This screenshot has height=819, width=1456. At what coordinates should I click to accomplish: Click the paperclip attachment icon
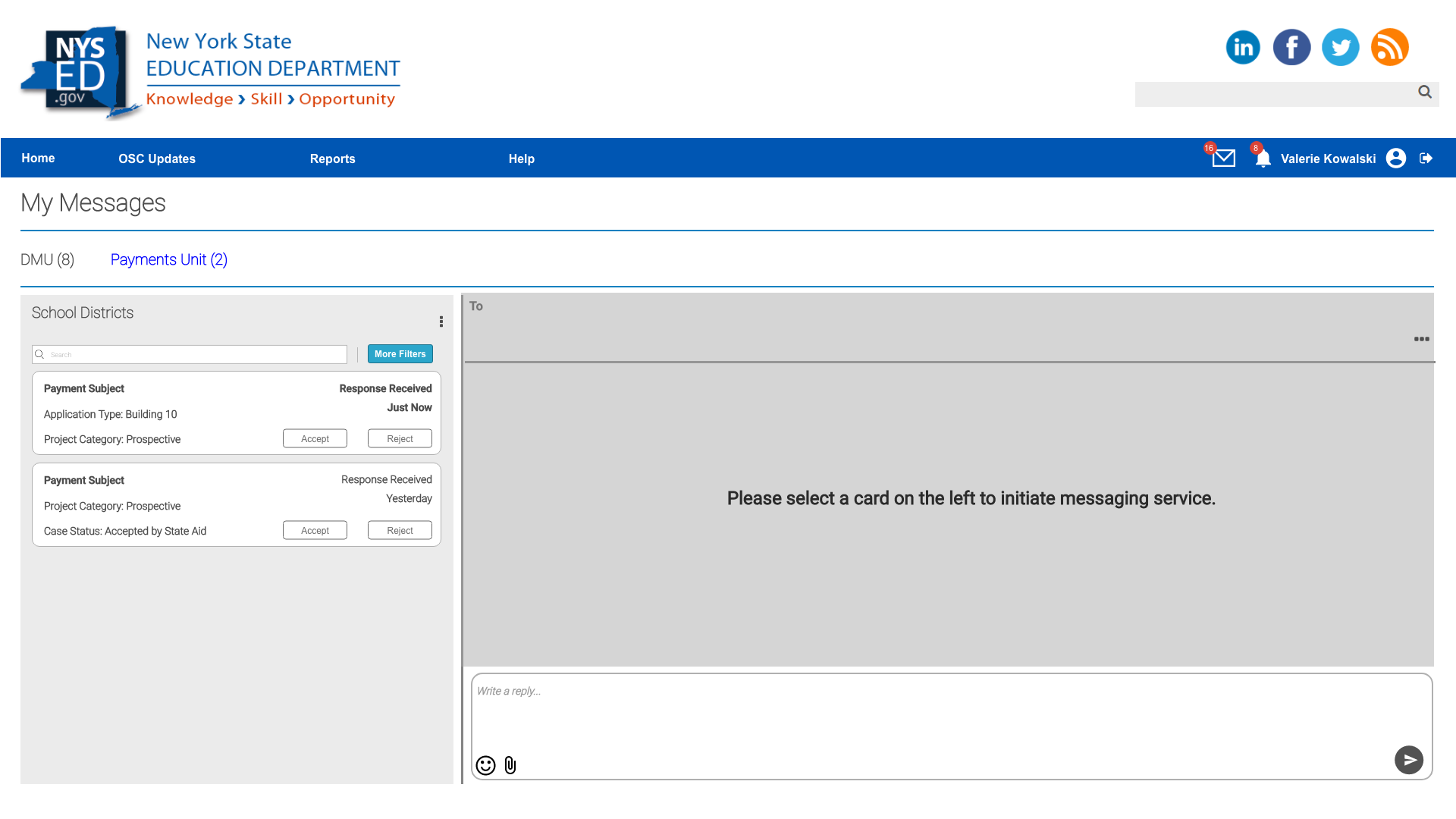(x=510, y=765)
